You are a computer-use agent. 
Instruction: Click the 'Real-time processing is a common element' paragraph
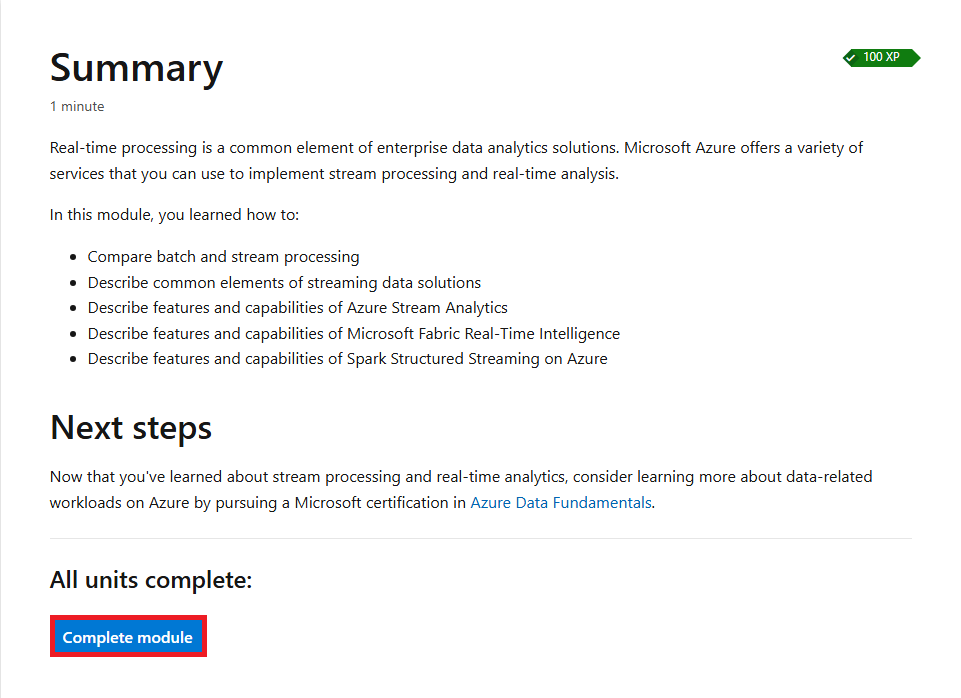coord(456,161)
